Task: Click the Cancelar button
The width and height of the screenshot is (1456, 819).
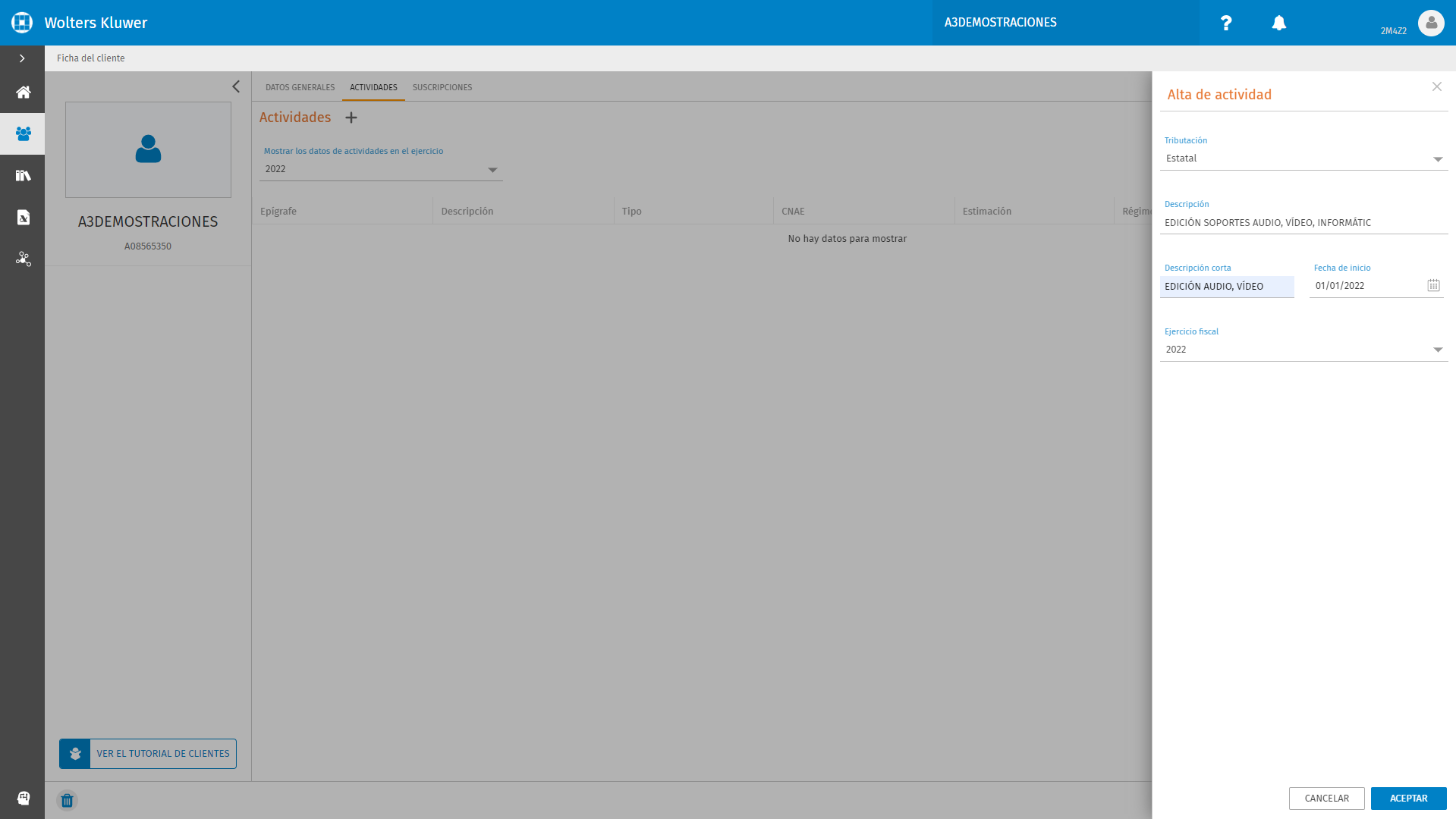Action: pos(1326,799)
